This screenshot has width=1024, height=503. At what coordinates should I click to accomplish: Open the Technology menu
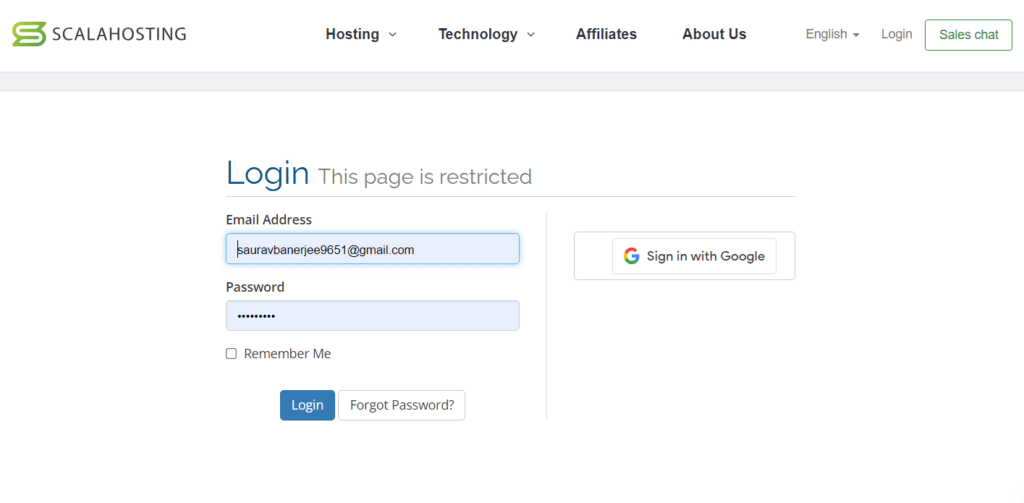478,34
